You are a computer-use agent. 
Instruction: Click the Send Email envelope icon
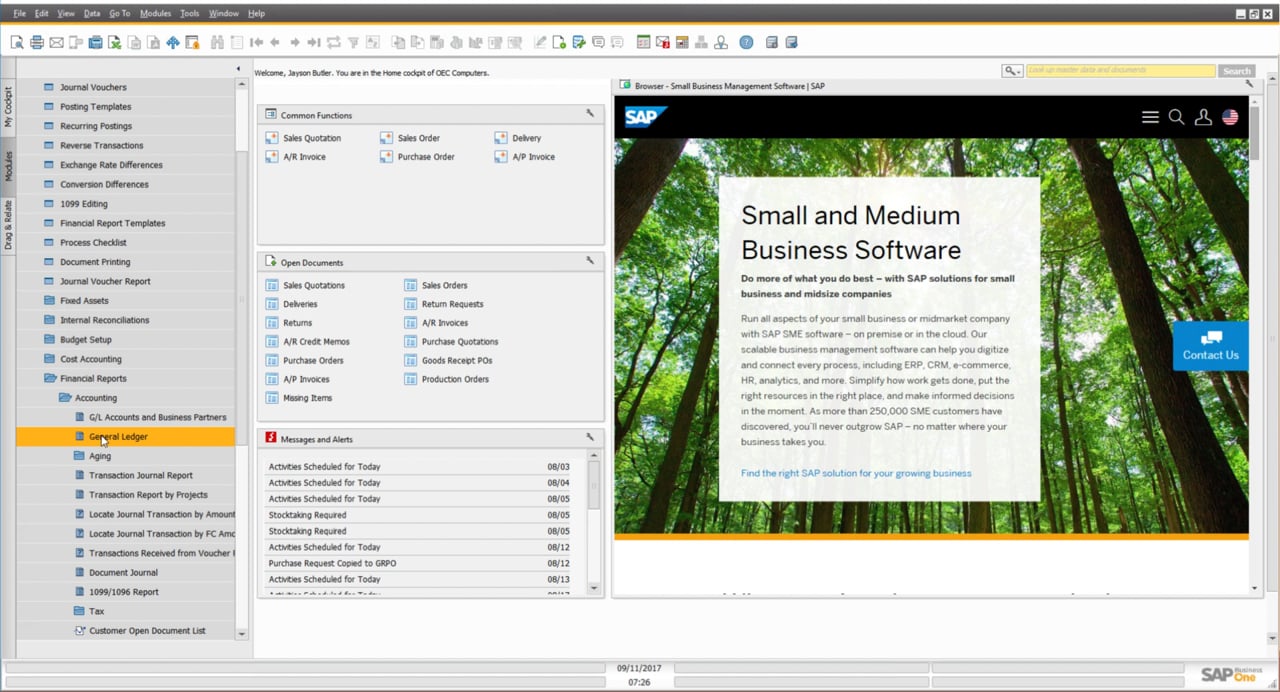click(56, 42)
